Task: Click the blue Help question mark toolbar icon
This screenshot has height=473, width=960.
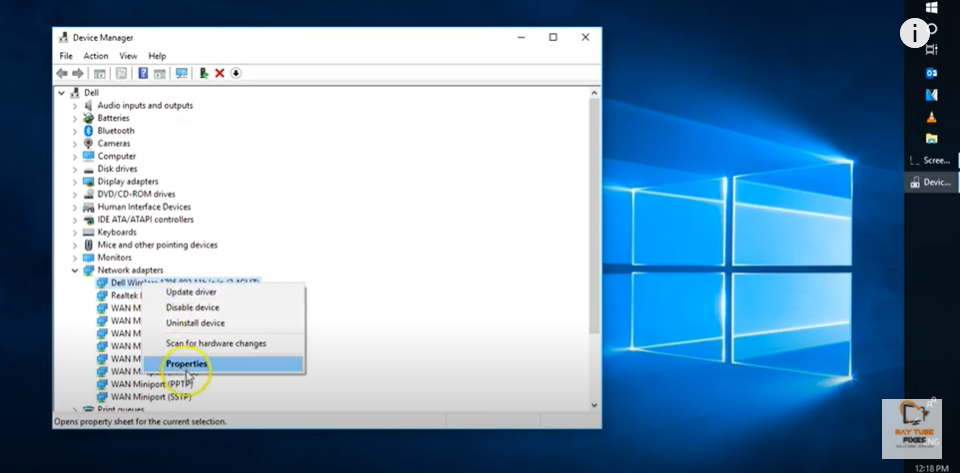Action: 143,73
